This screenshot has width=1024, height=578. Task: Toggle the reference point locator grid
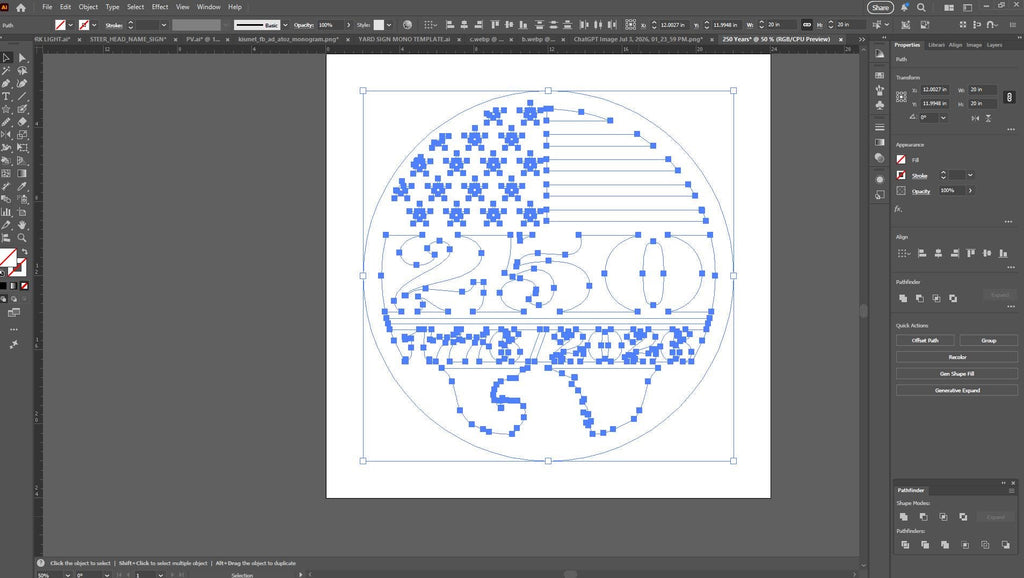[901, 97]
